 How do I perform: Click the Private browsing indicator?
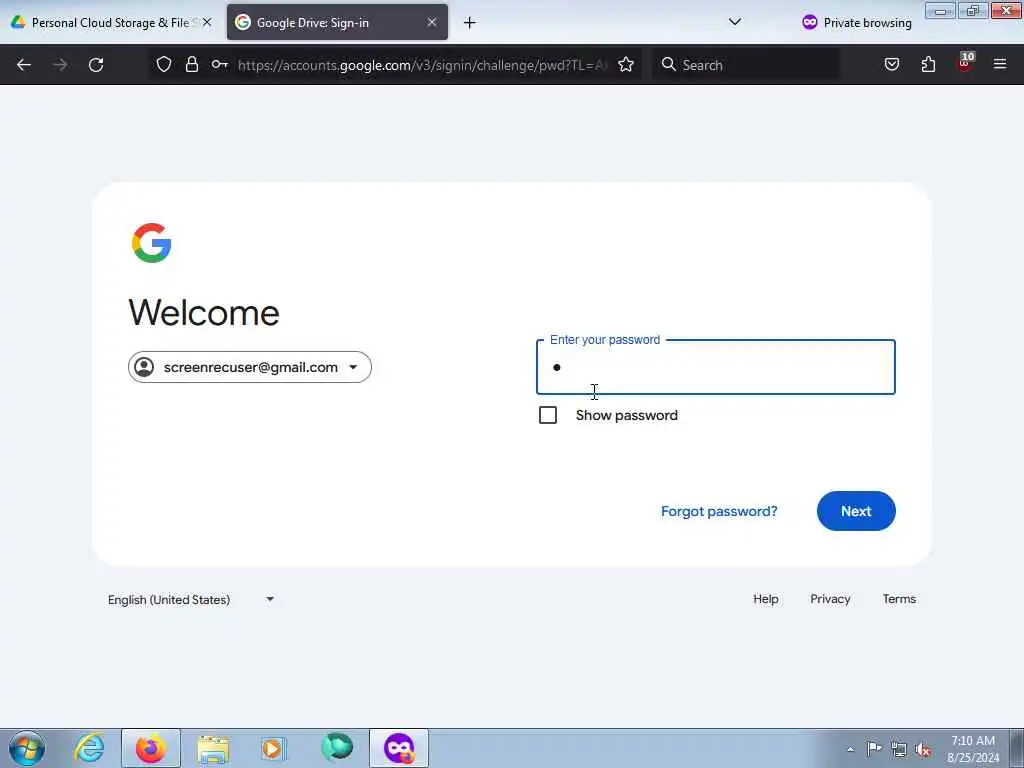tap(857, 23)
